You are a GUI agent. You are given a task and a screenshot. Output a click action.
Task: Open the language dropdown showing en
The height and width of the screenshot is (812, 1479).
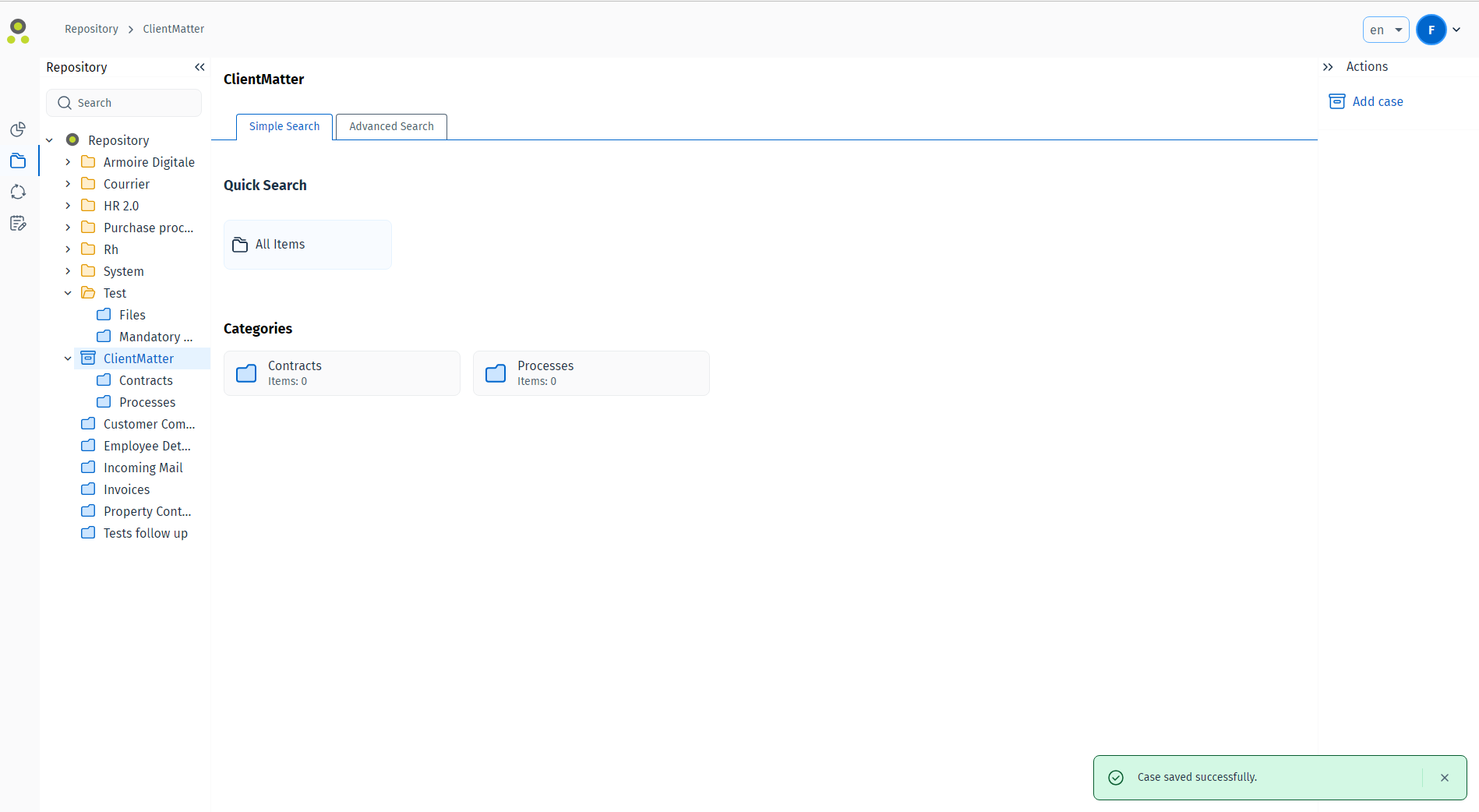pyautogui.click(x=1385, y=30)
